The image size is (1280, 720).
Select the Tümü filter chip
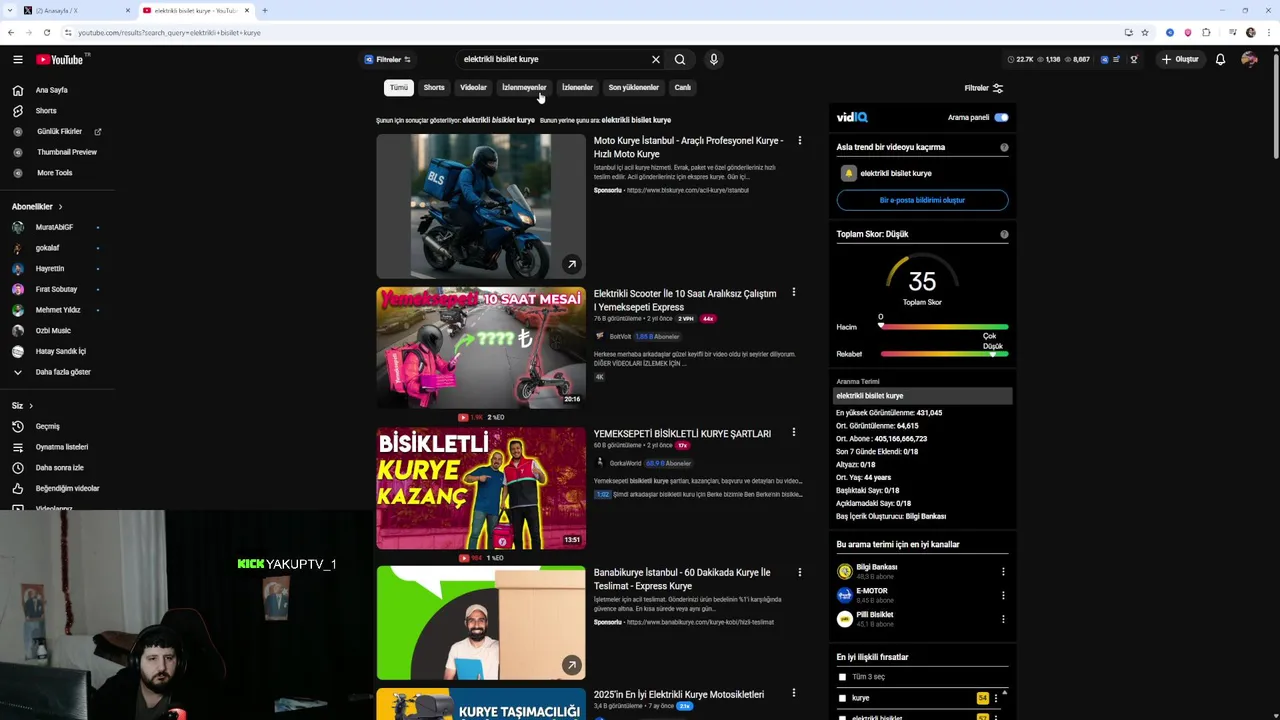[x=399, y=88]
